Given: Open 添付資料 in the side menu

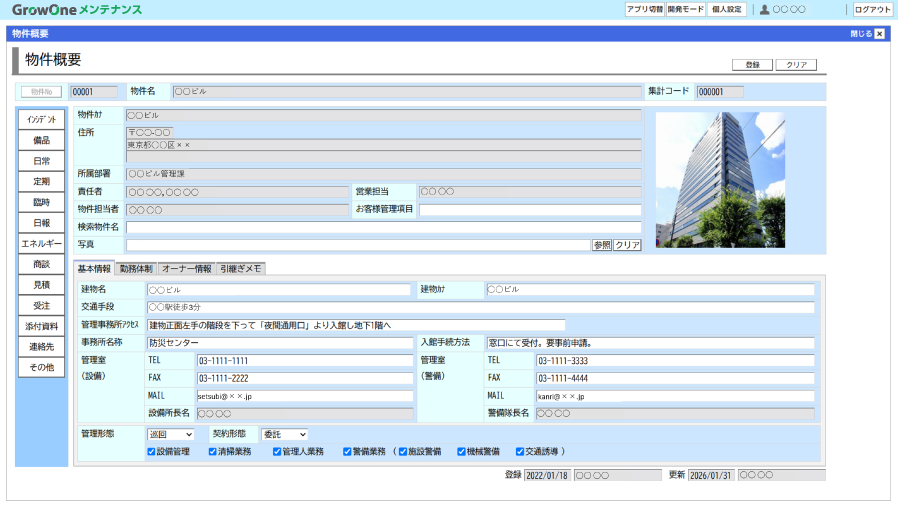Looking at the screenshot, I should pos(41,326).
